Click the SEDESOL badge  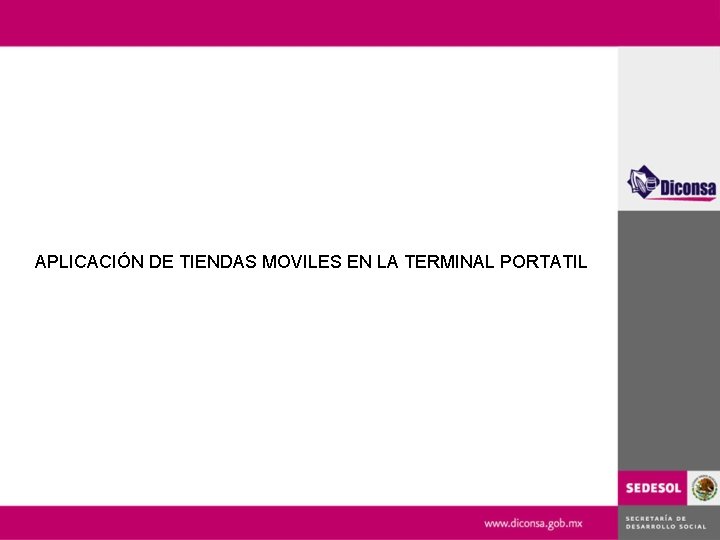click(x=652, y=488)
